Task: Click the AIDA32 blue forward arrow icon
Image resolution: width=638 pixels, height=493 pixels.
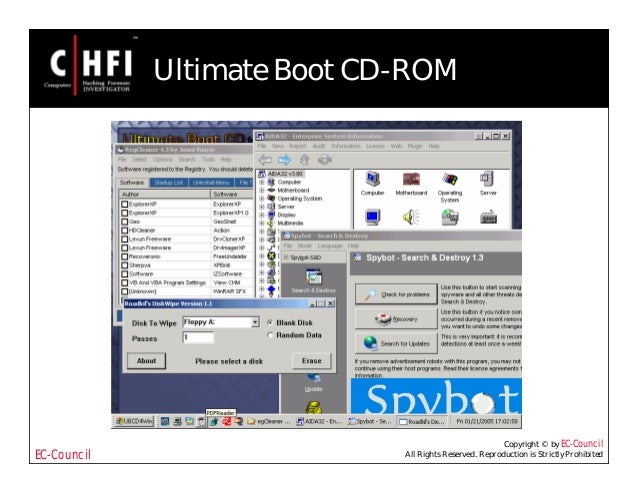Action: point(284,160)
